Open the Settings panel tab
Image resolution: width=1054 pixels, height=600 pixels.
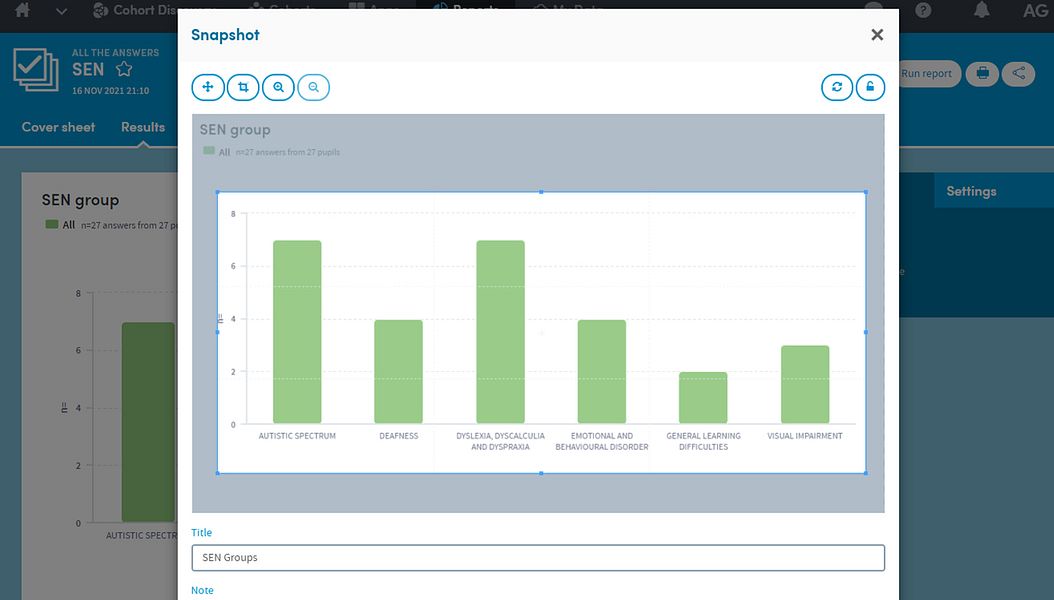[971, 191]
